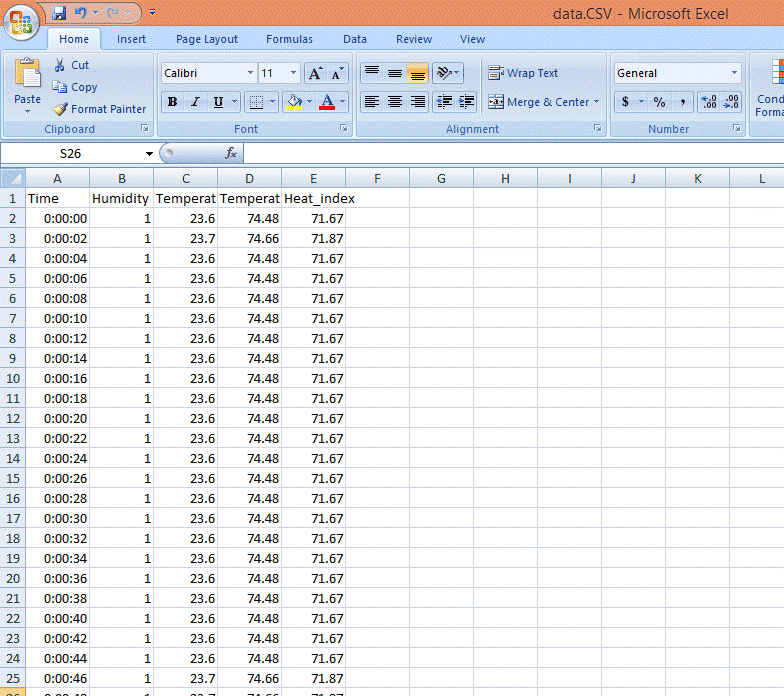Viewport: 784px width, 696px height.
Task: Click Redo arrow in Quick Access Toolbar
Action: tap(113, 13)
